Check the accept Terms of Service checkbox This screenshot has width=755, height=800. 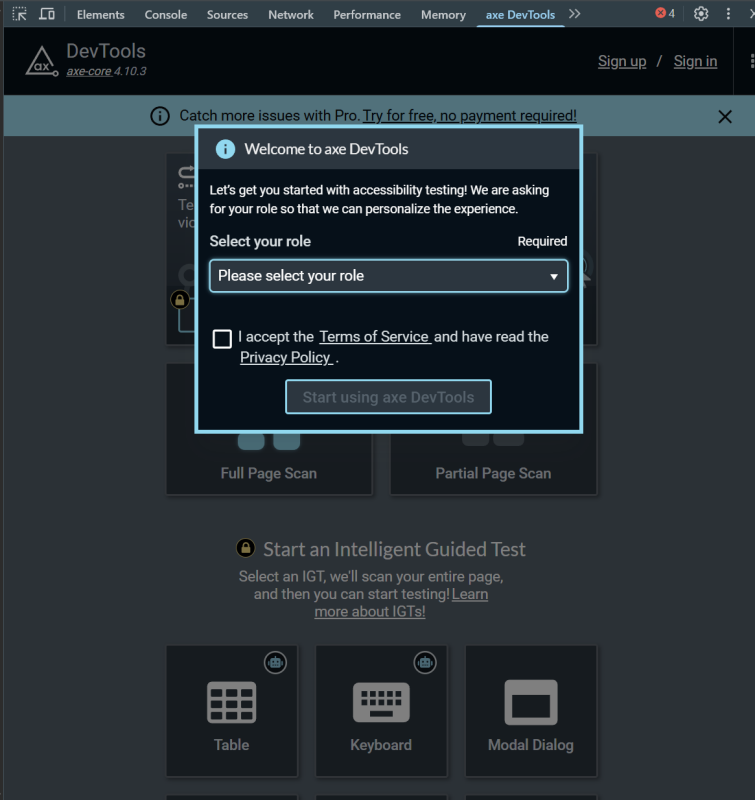pyautogui.click(x=222, y=339)
